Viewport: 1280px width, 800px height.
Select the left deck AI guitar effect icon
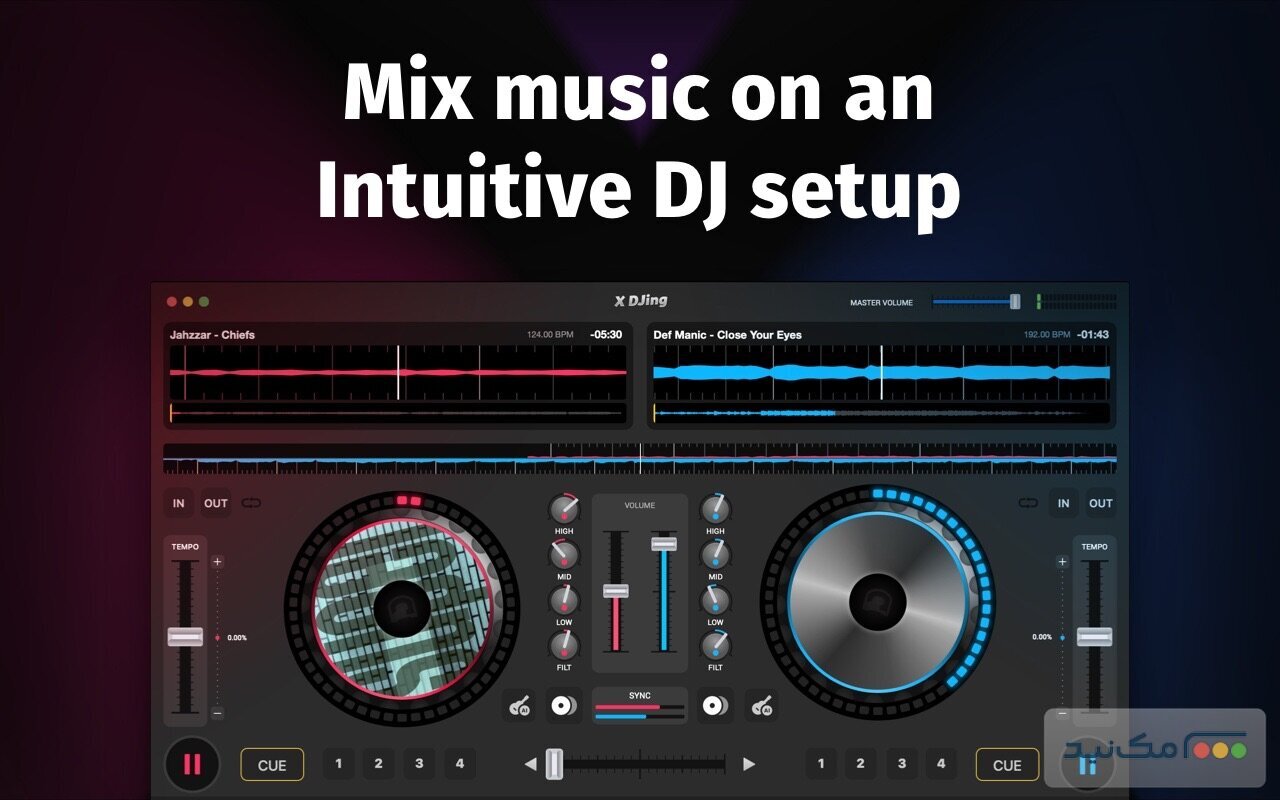521,705
